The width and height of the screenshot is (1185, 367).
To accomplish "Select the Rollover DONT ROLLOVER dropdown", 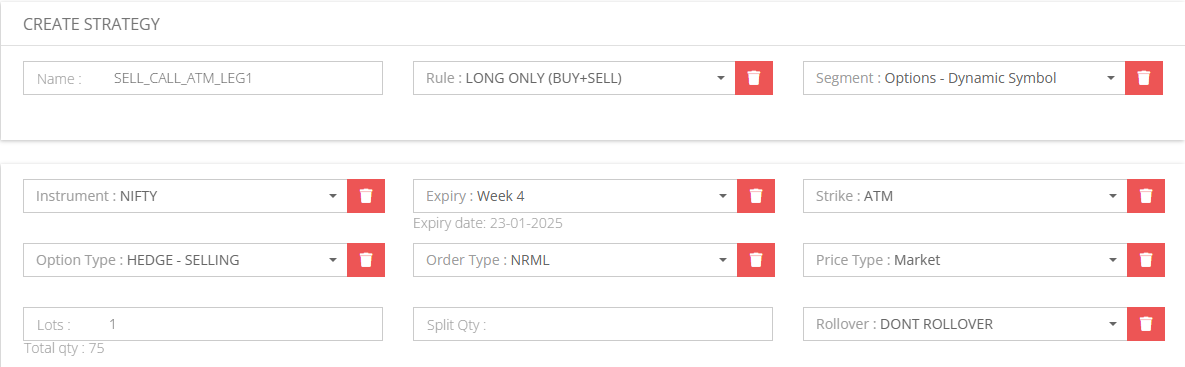I will 965,324.
